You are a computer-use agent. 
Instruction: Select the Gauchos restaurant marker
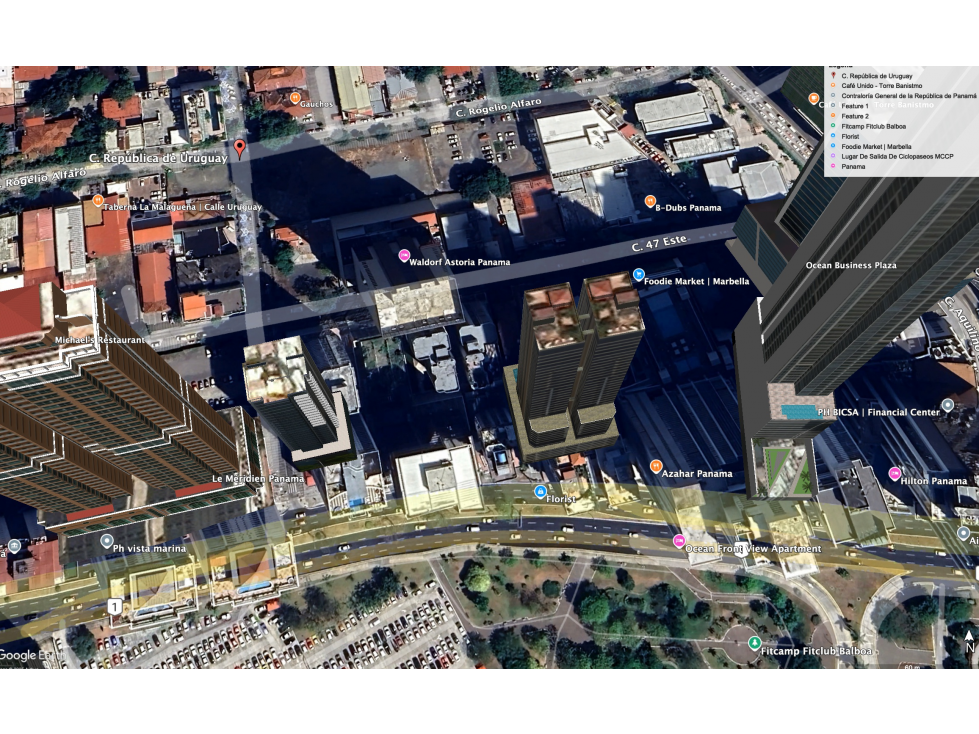(x=295, y=97)
